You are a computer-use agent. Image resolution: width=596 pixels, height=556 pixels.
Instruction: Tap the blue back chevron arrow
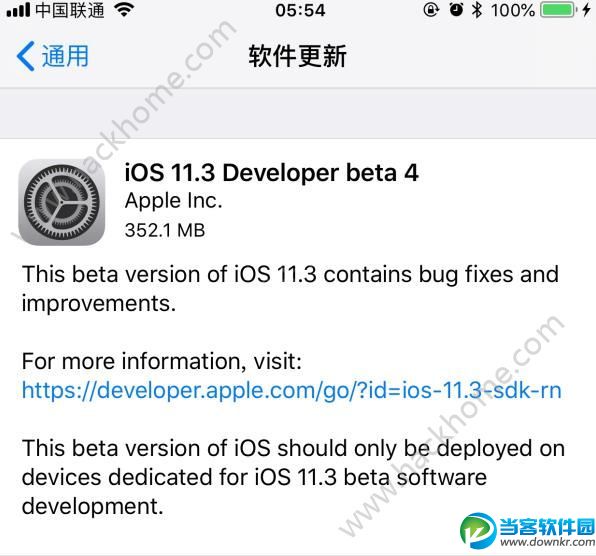26,56
